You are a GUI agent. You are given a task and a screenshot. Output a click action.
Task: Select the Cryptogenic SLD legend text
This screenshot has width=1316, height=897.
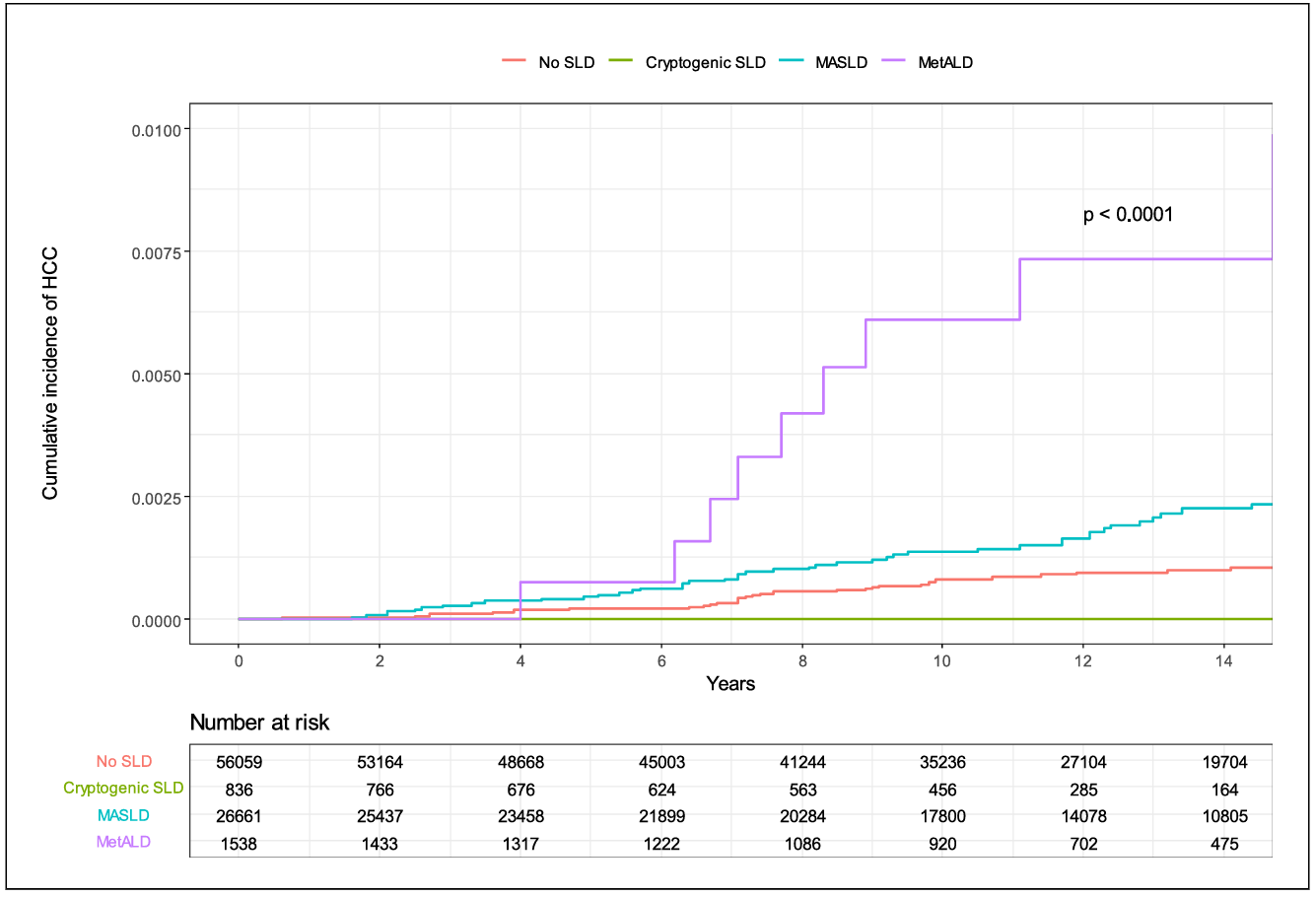click(x=705, y=62)
